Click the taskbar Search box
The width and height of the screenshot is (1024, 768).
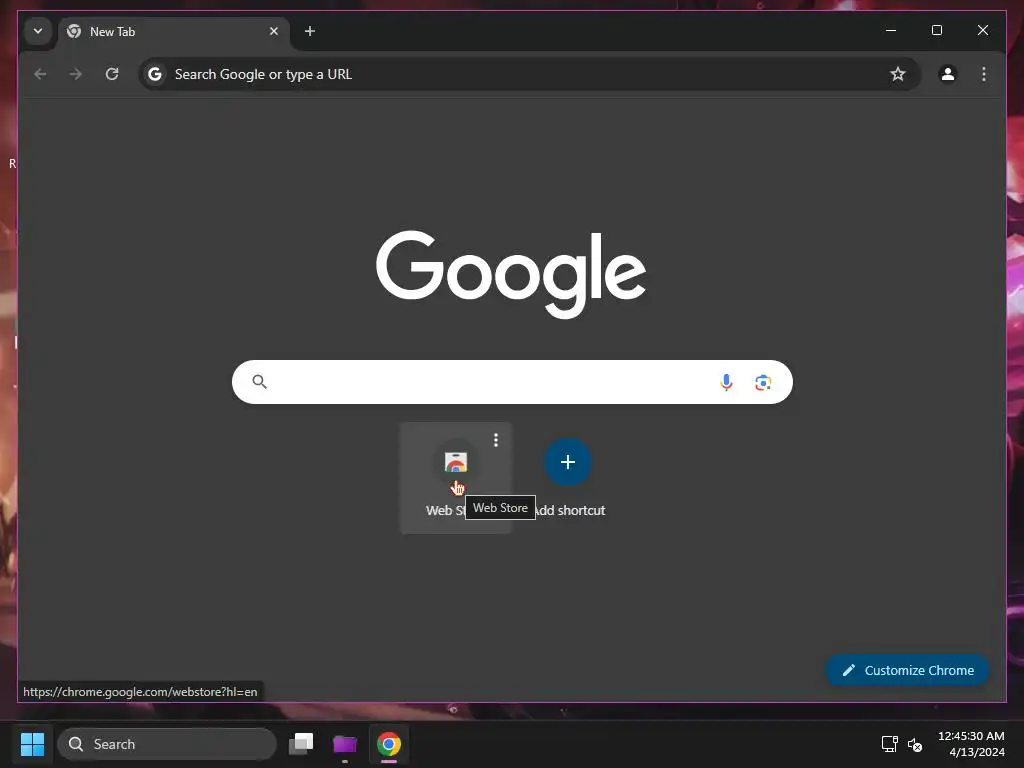[167, 744]
